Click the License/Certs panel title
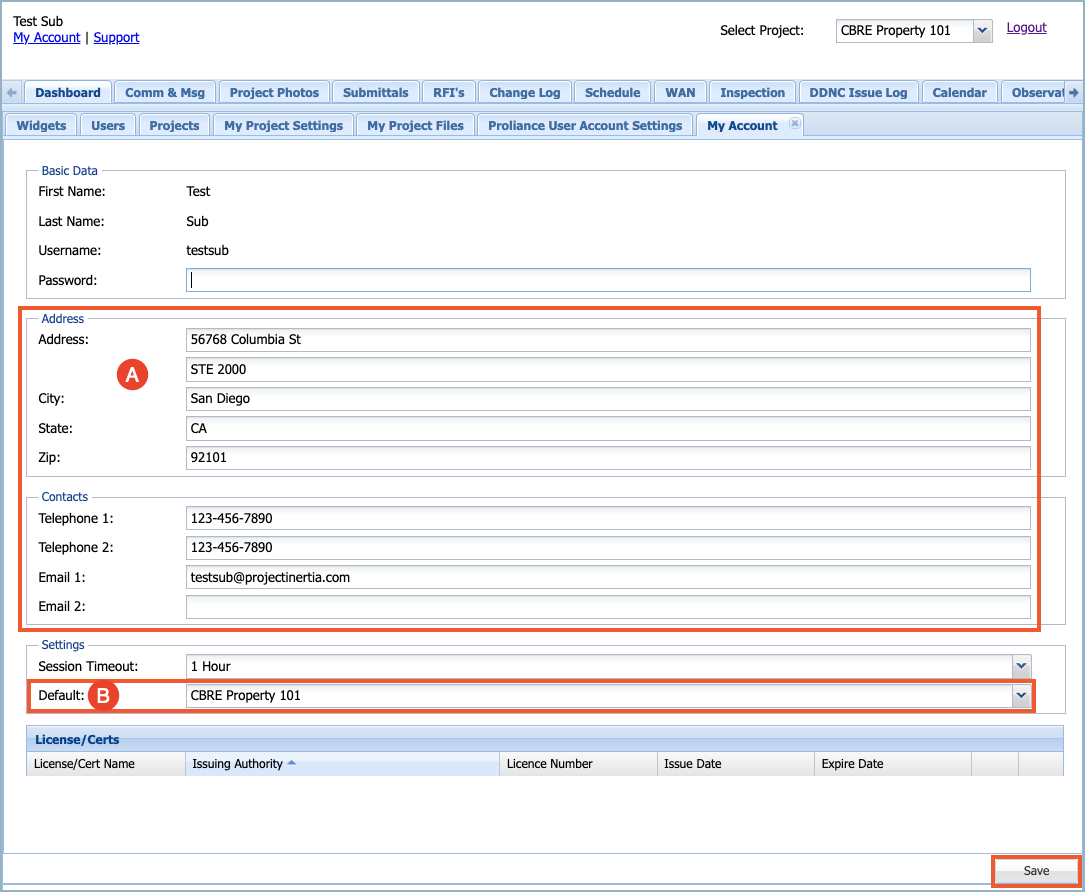This screenshot has width=1085, height=892. (x=77, y=740)
